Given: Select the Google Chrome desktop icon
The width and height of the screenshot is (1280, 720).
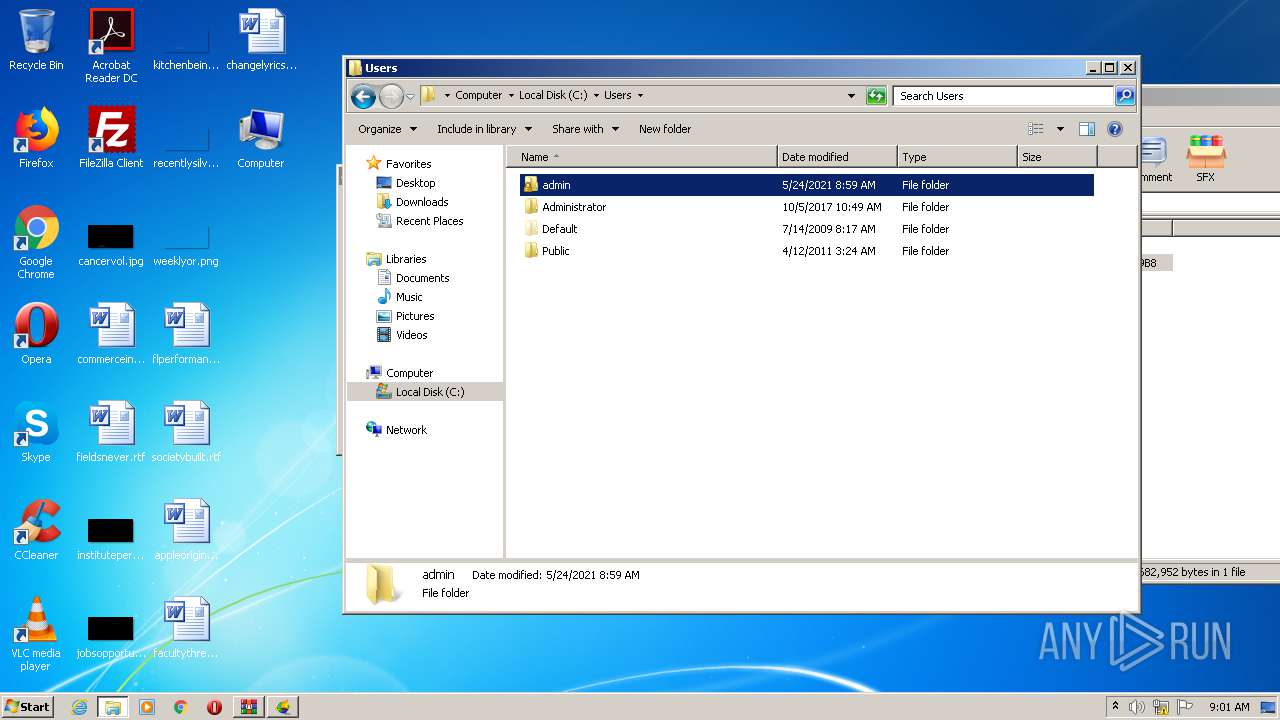Looking at the screenshot, I should click(36, 242).
